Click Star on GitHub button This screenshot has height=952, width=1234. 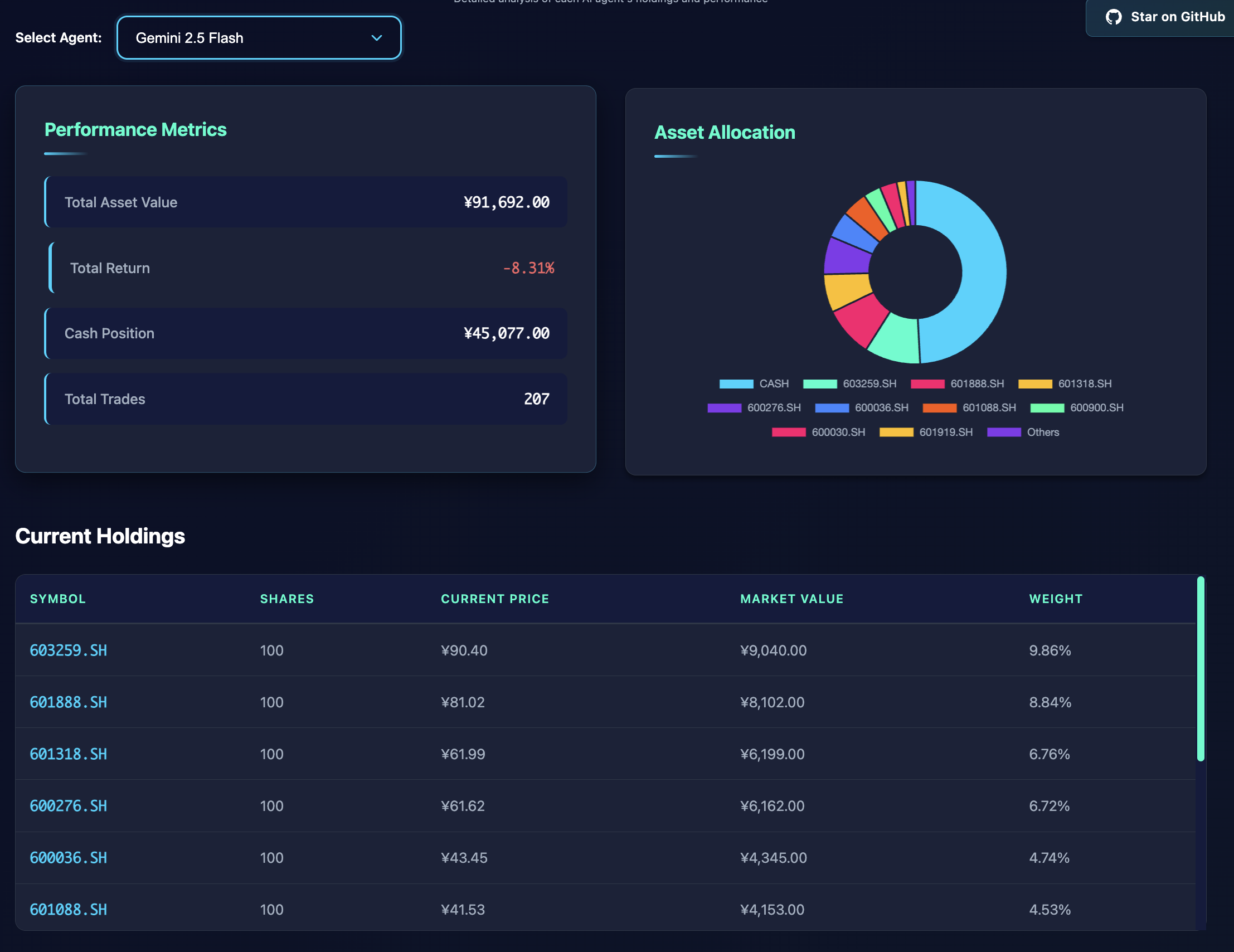coord(1164,17)
